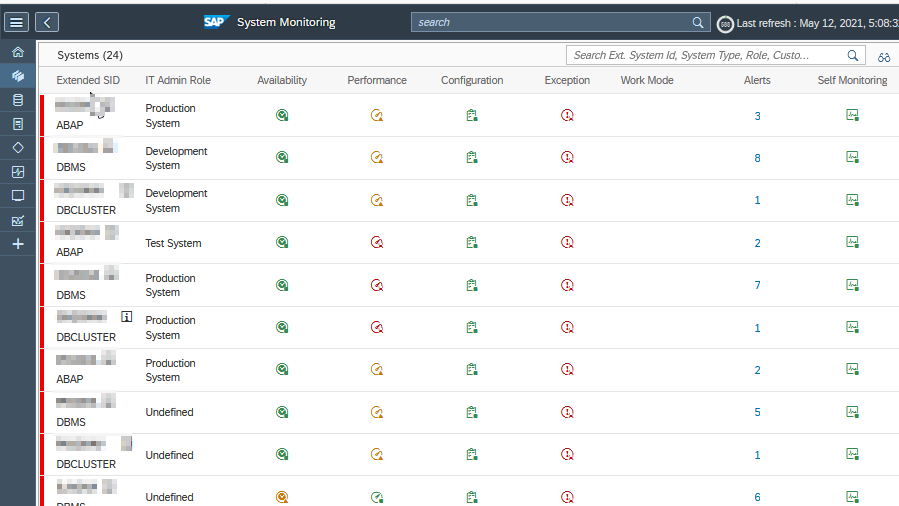Open the 6 alerts link in the last row
The image size is (899, 506).
tap(757, 497)
